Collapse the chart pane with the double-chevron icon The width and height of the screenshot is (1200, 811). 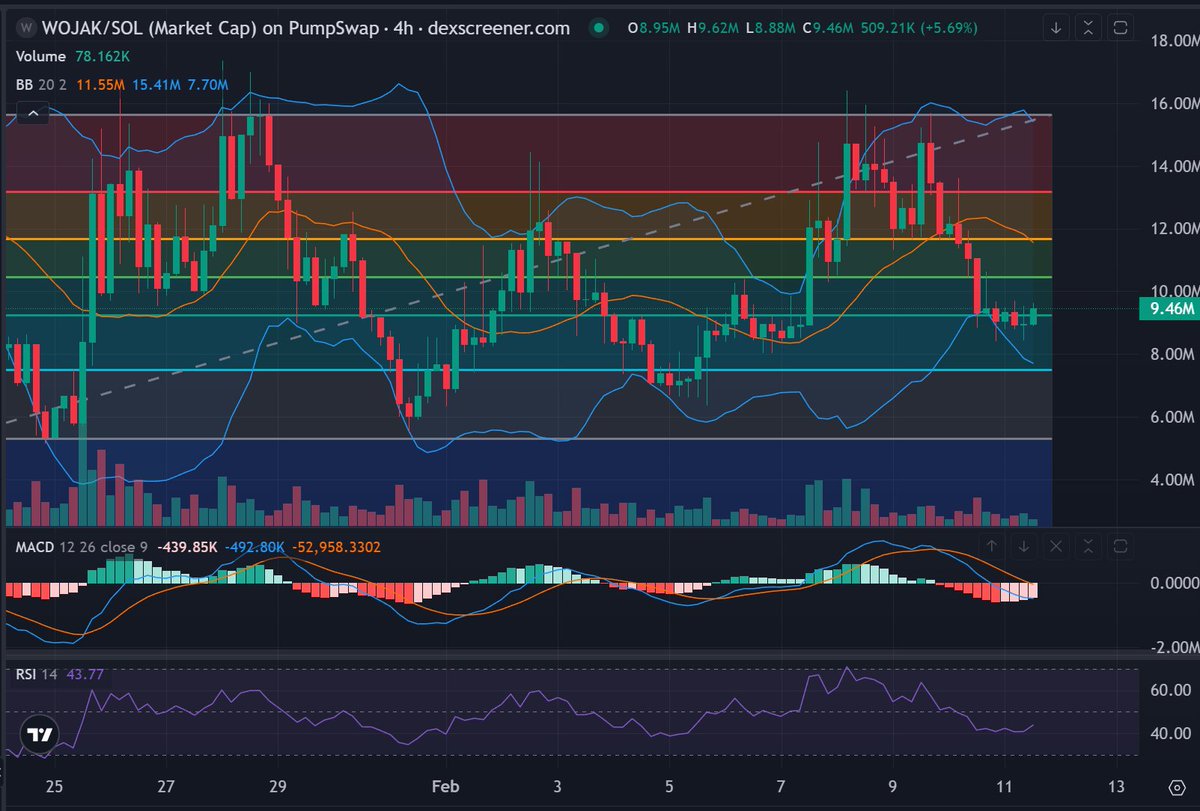tap(1087, 28)
